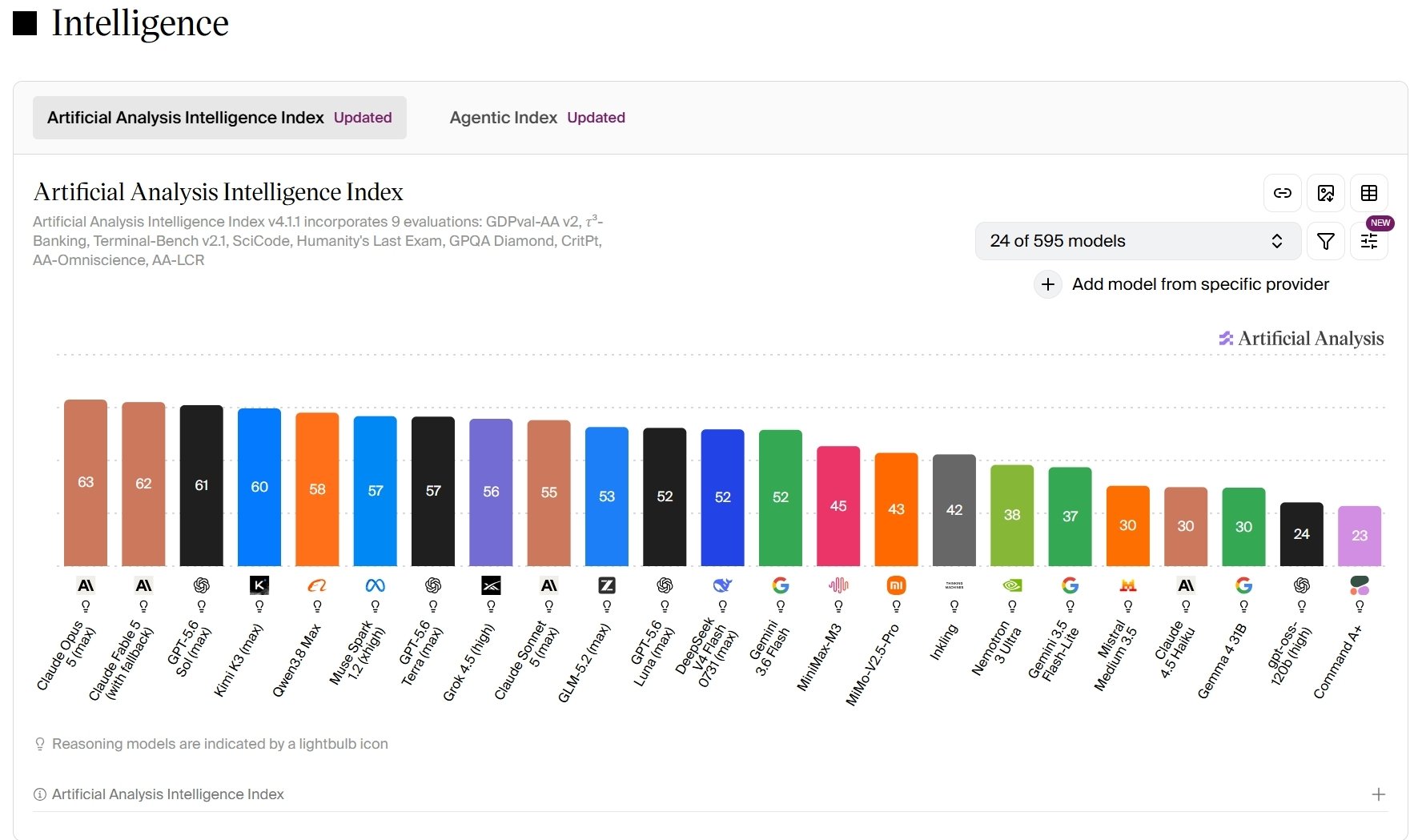Open the 24 of 595 models dropdown

tap(1138, 241)
